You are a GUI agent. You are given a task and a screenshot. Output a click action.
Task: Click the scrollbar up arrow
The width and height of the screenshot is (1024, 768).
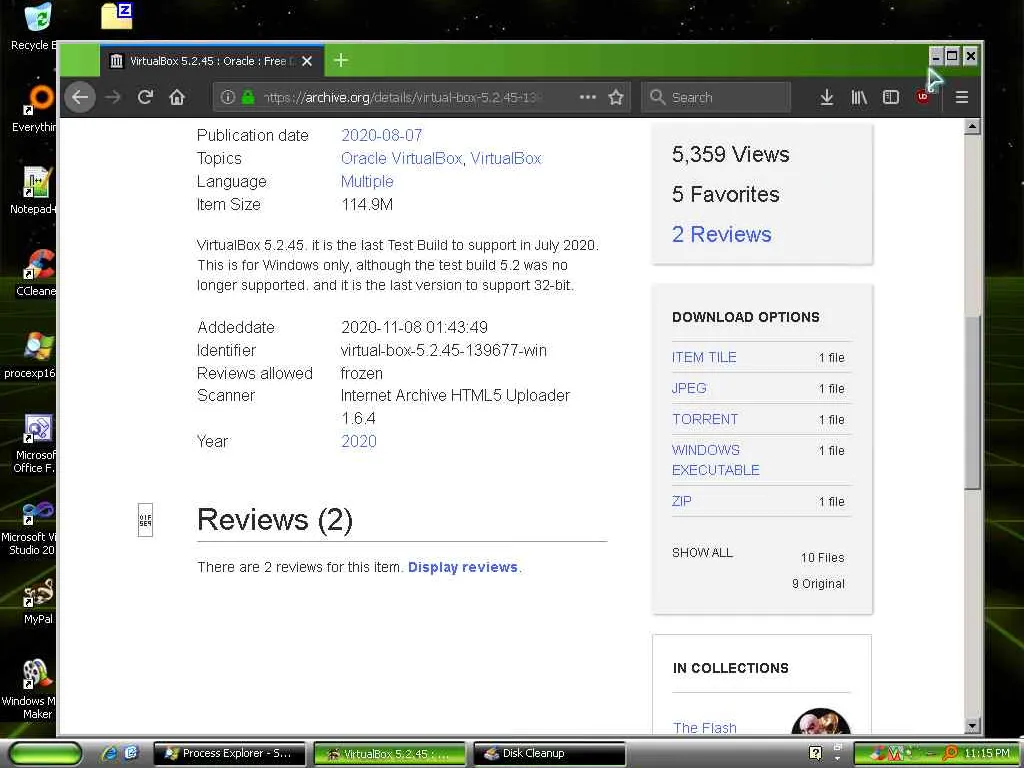(x=972, y=127)
